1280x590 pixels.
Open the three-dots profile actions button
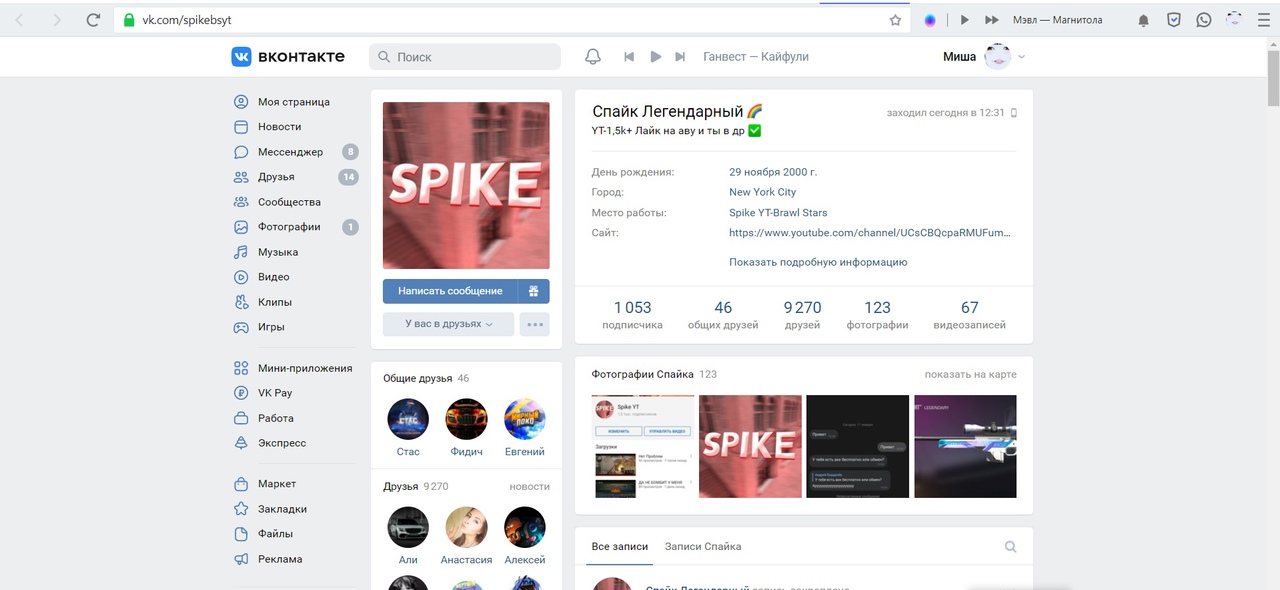tap(535, 324)
